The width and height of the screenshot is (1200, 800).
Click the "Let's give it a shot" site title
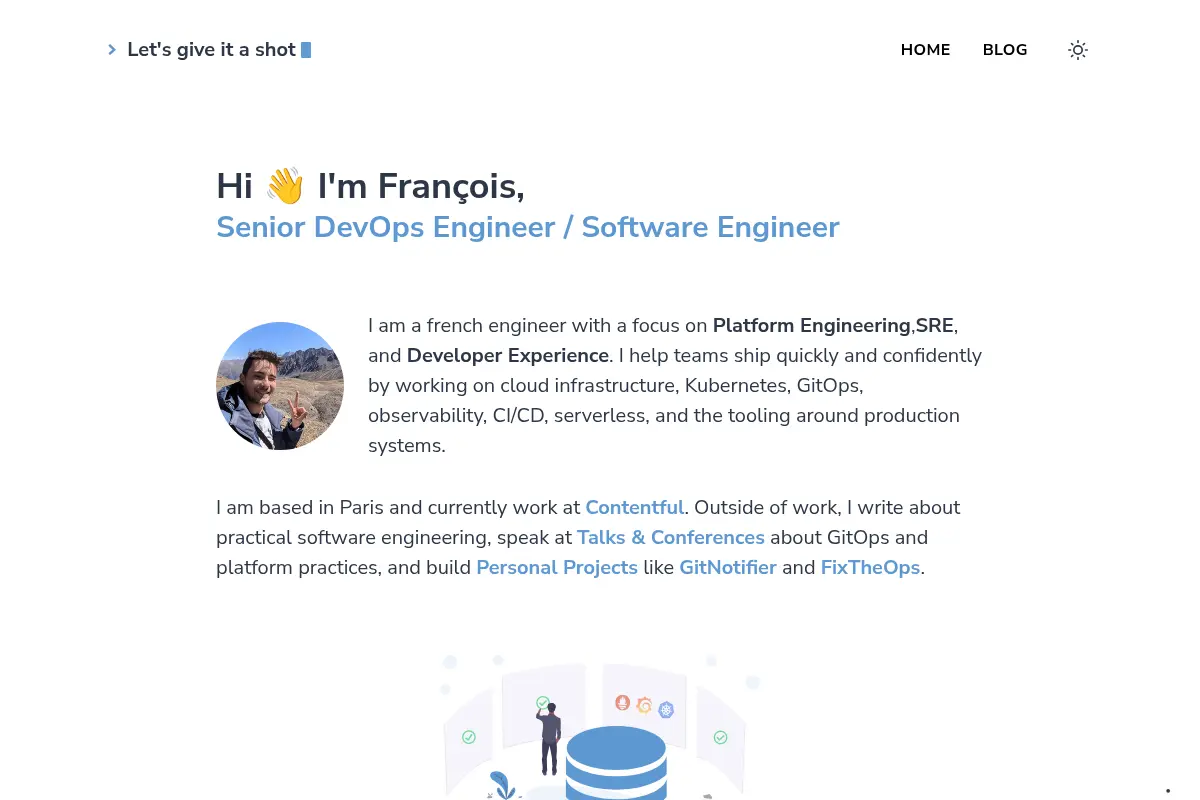212,50
